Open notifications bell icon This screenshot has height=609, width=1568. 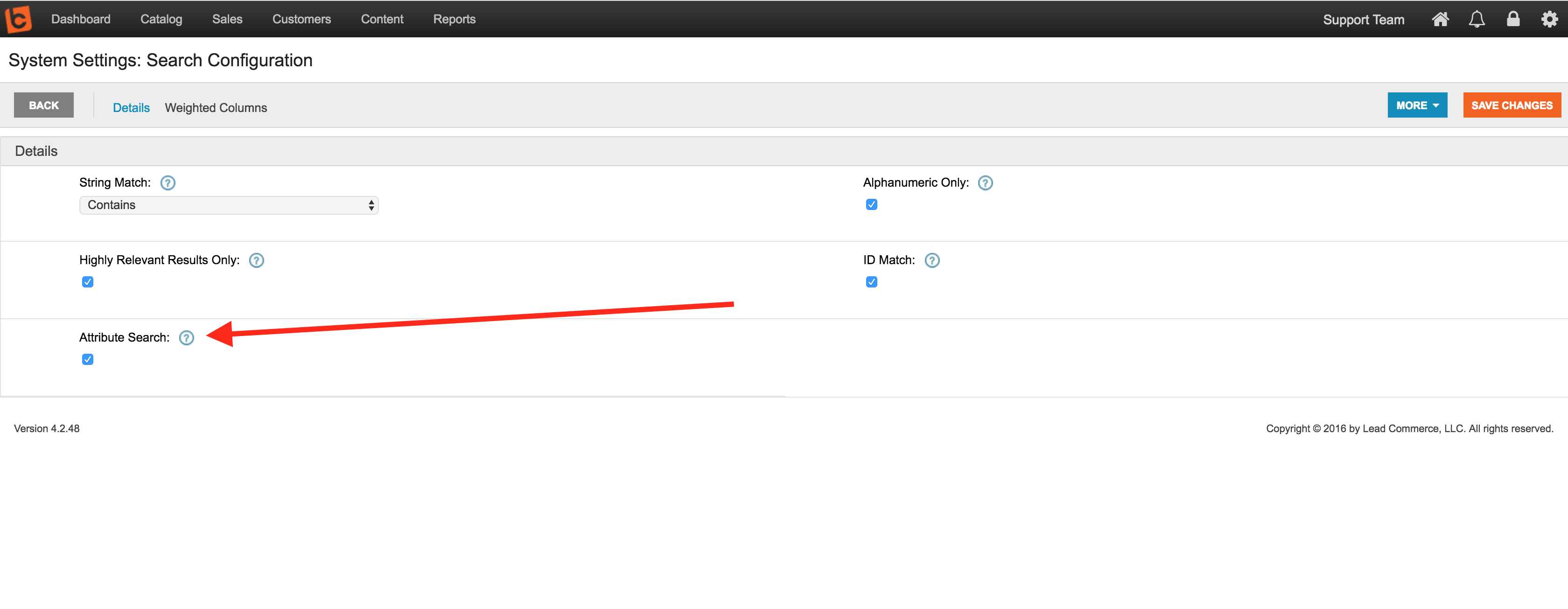(1477, 20)
